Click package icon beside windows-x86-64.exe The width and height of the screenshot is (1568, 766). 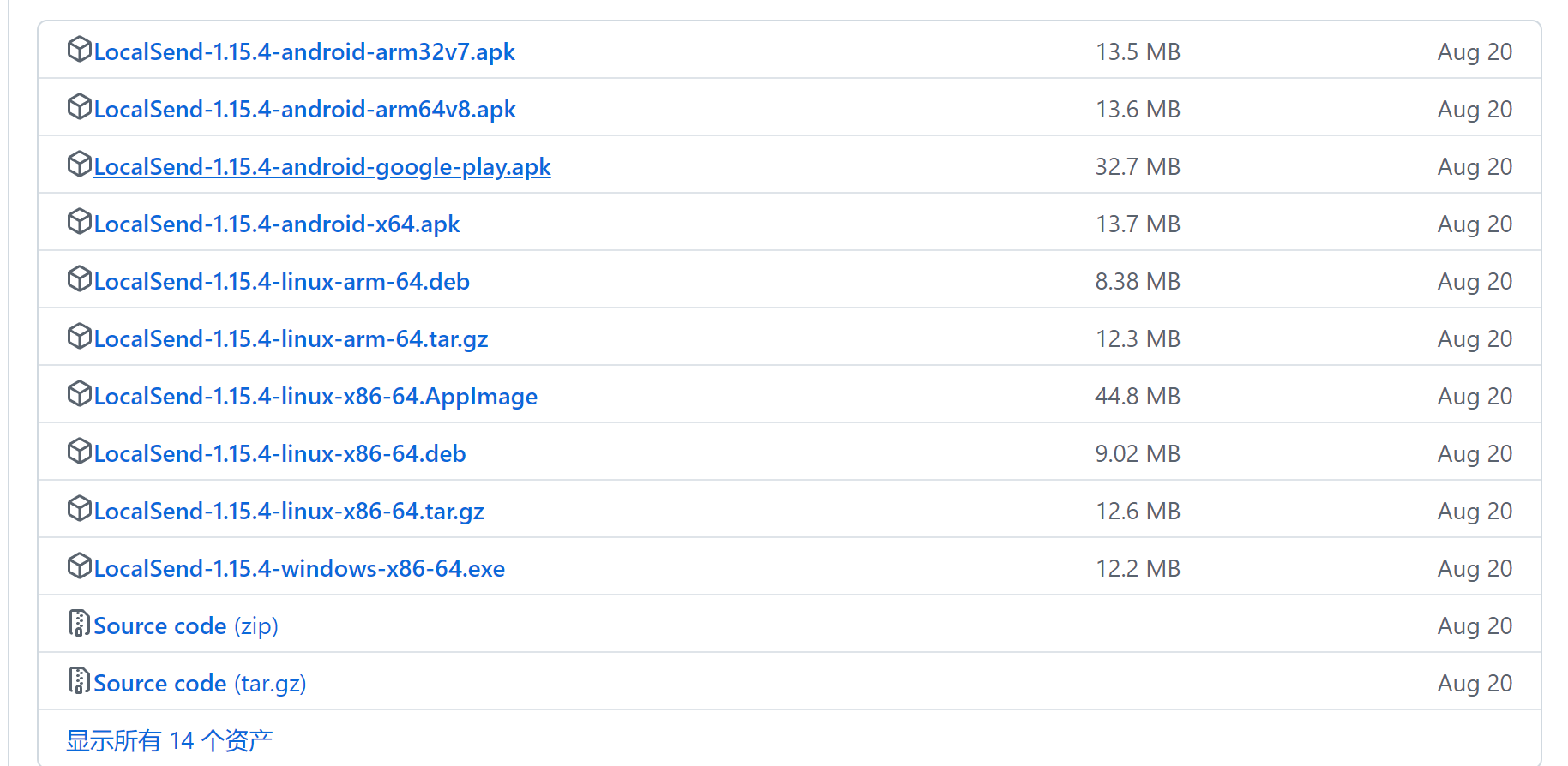click(79, 566)
